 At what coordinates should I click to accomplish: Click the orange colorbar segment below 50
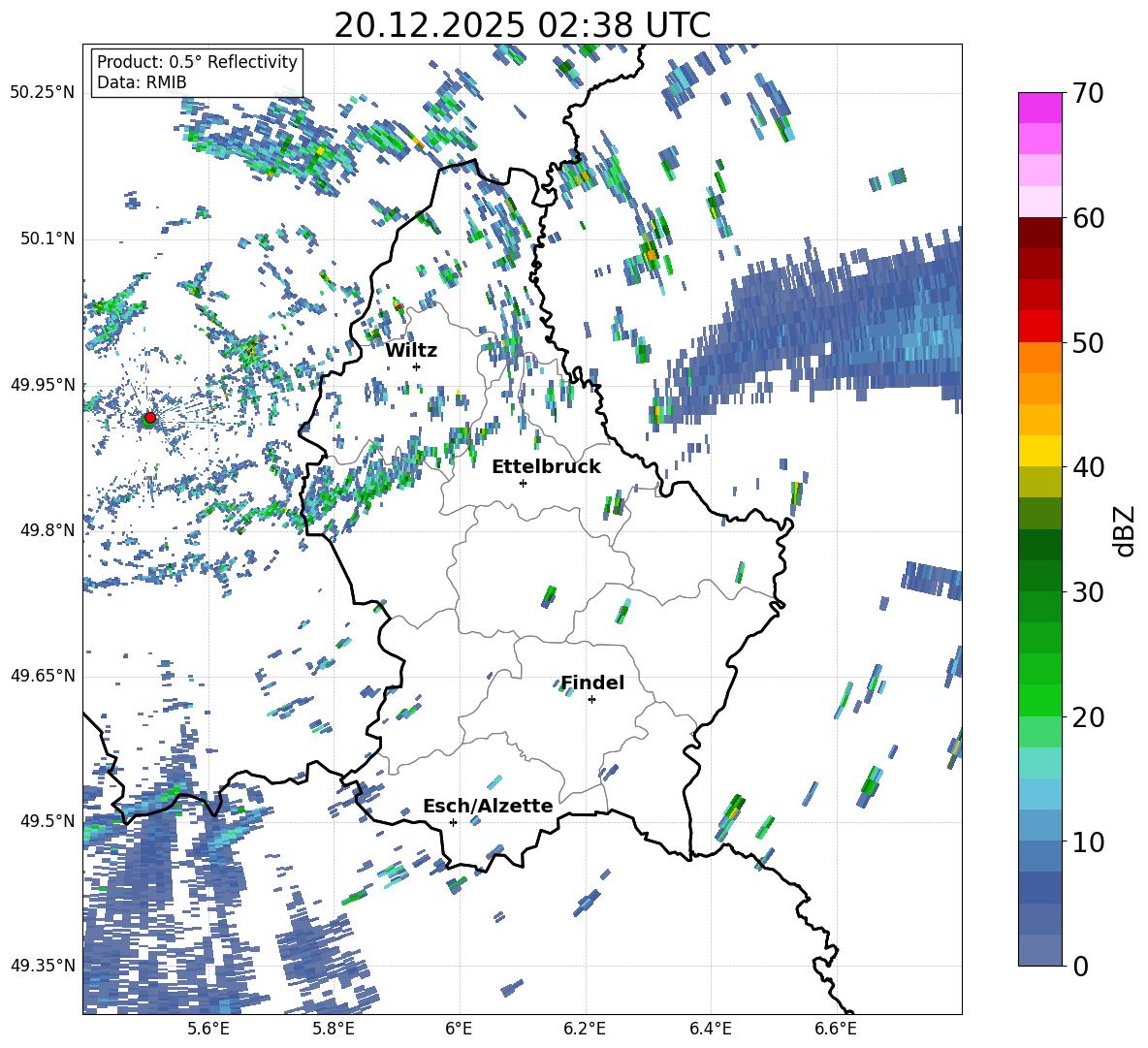[x=1039, y=357]
